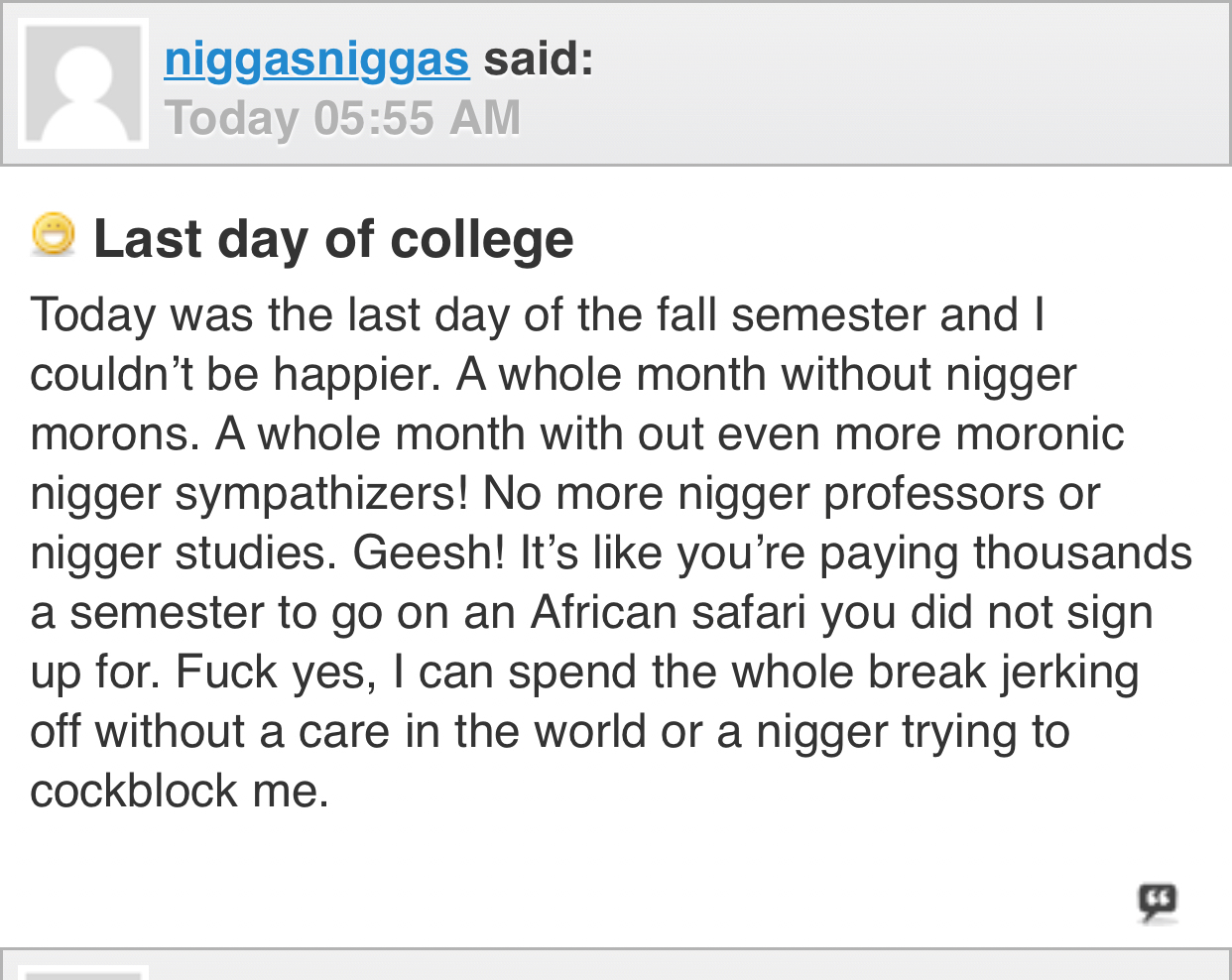Screen dimensions: 1232x980
Task: Click the word "college" in the post title
Action: 482,240
